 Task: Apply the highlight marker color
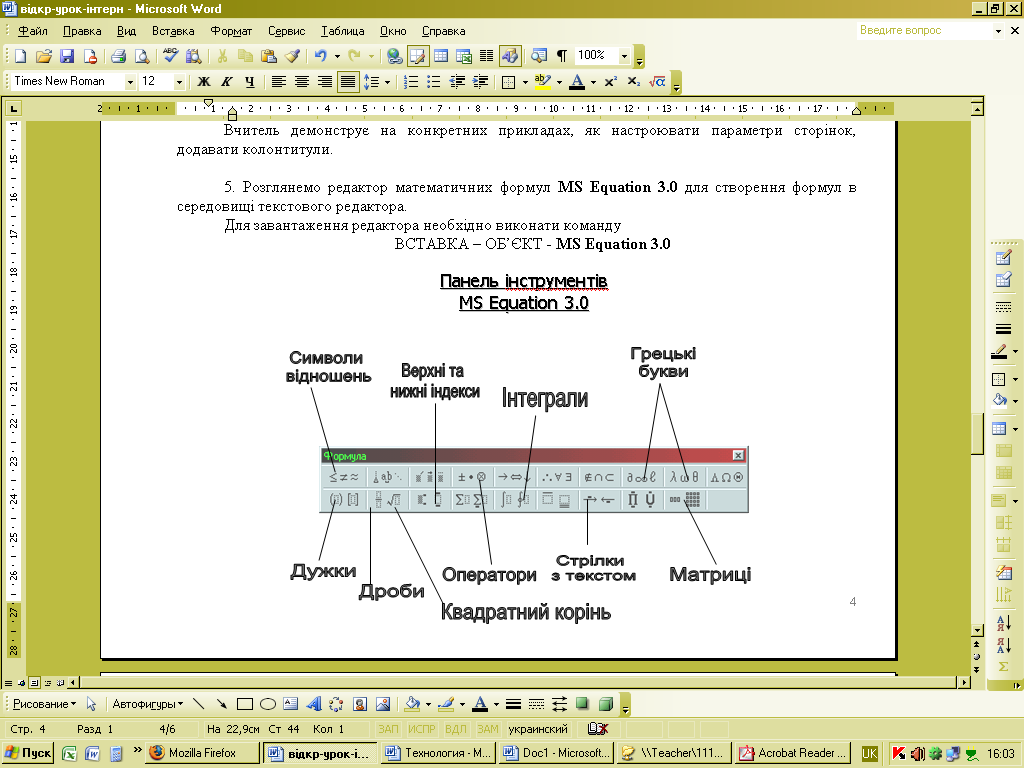click(543, 82)
